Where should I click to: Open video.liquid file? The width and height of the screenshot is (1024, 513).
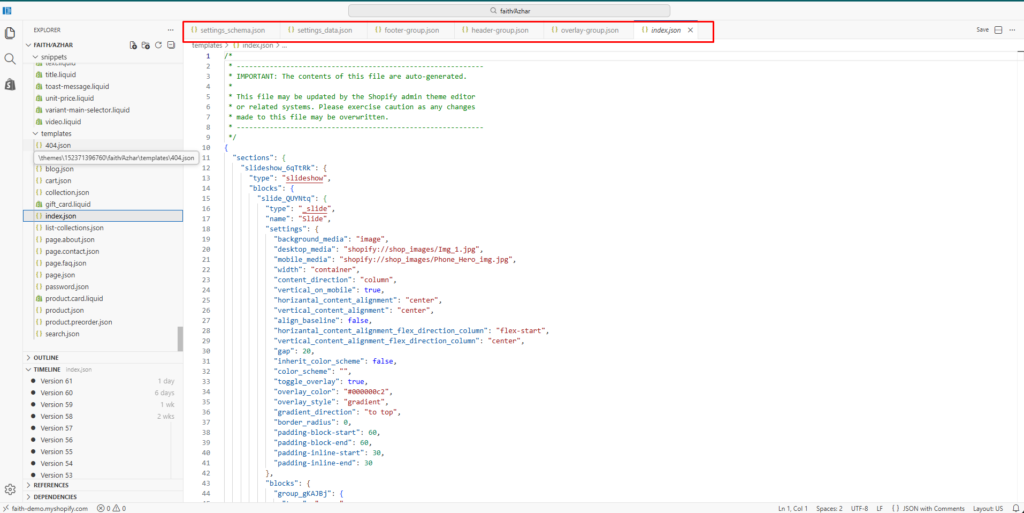(x=63, y=121)
